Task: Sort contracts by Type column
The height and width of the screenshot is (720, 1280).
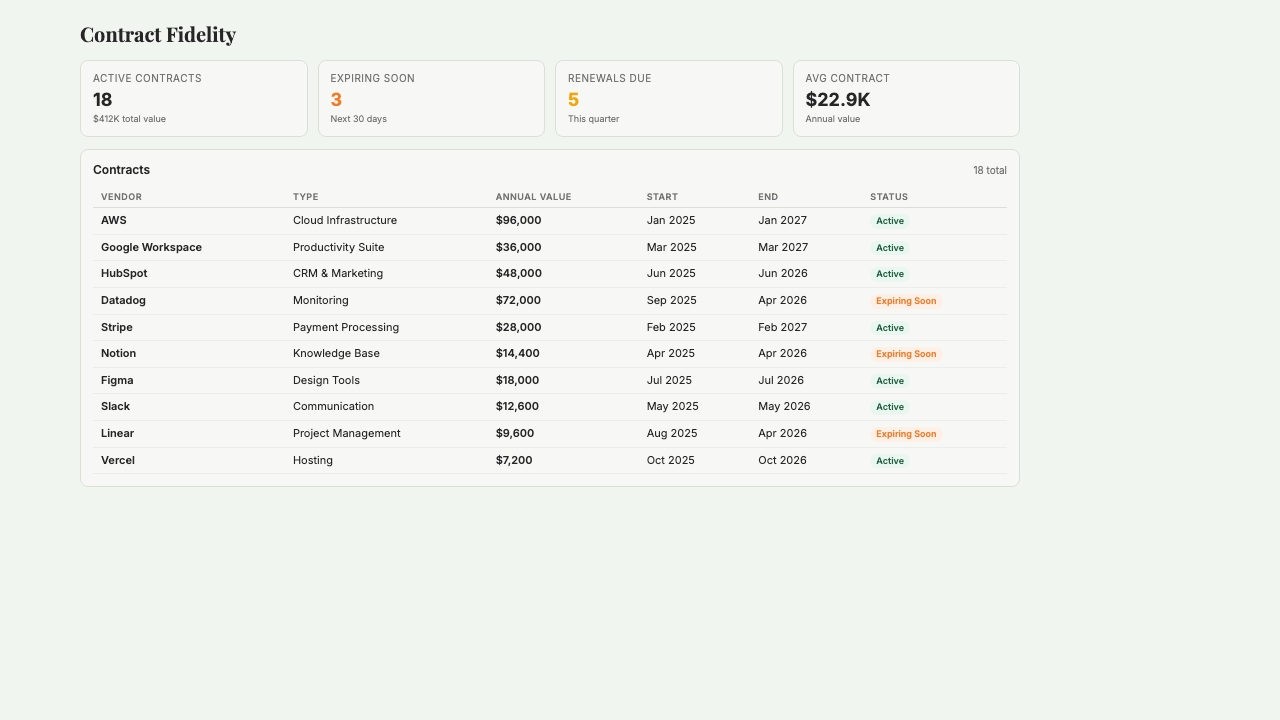Action: [305, 197]
